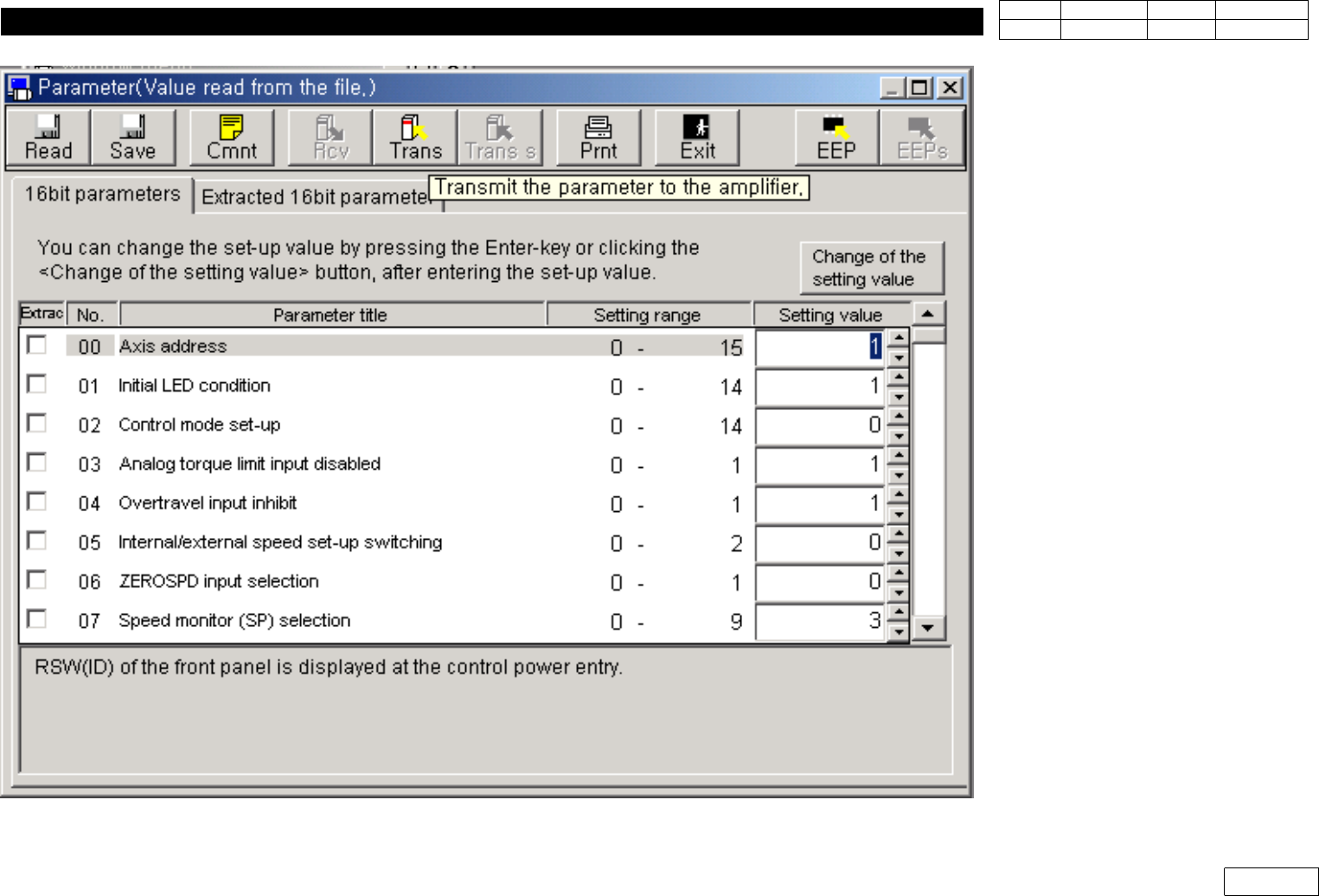
Task: Switch to the 16bit parameters tab
Action: pos(102,195)
